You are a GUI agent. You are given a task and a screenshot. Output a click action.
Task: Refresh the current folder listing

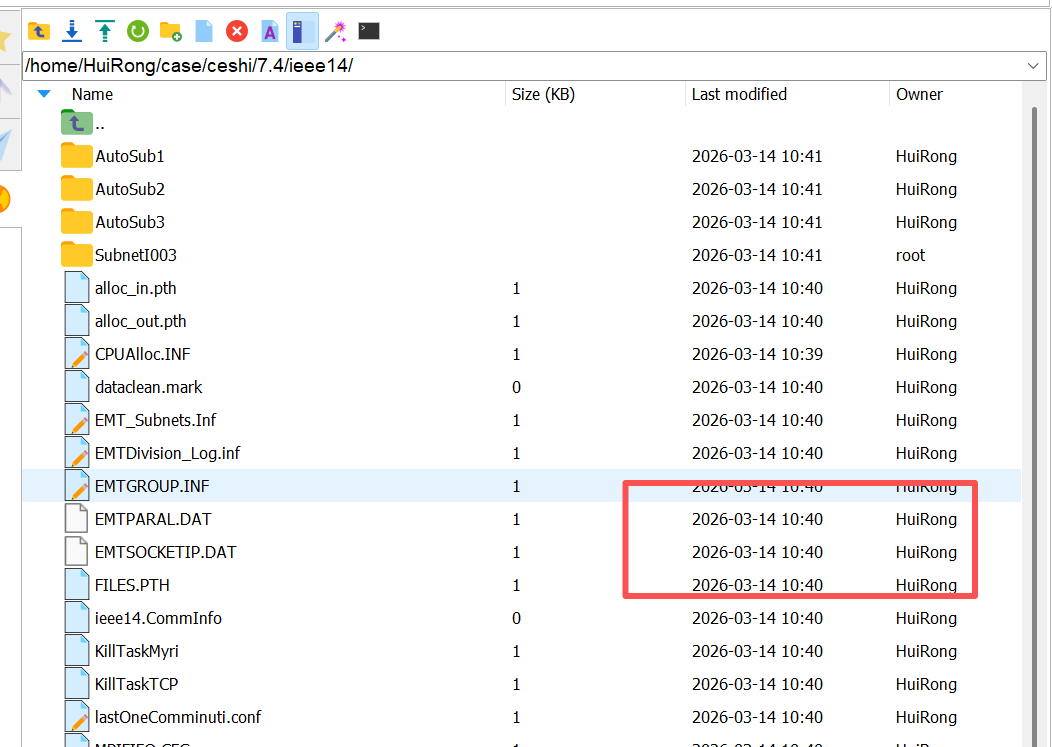pyautogui.click(x=138, y=31)
